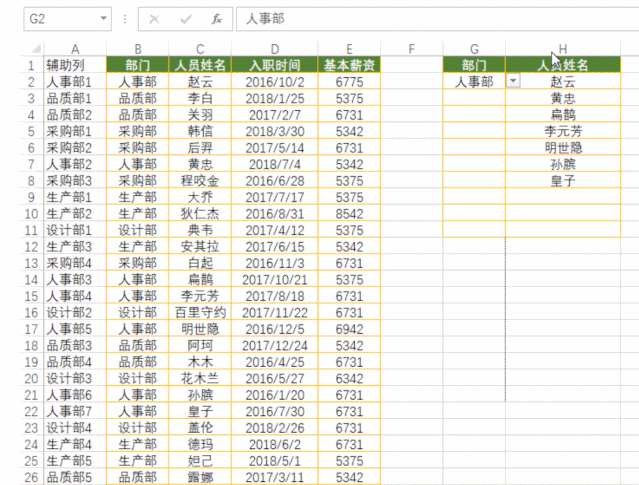The width and height of the screenshot is (639, 485).
Task: Click 赵云 in column H results
Action: (x=563, y=82)
